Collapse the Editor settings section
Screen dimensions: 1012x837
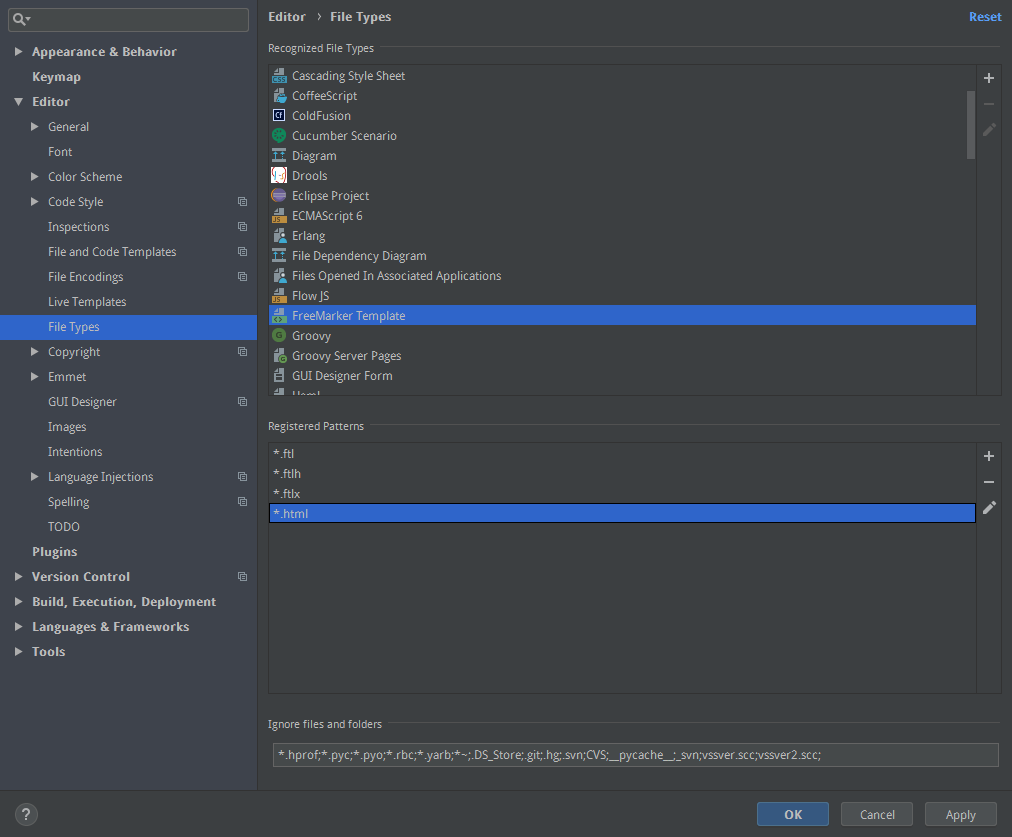click(x=19, y=102)
